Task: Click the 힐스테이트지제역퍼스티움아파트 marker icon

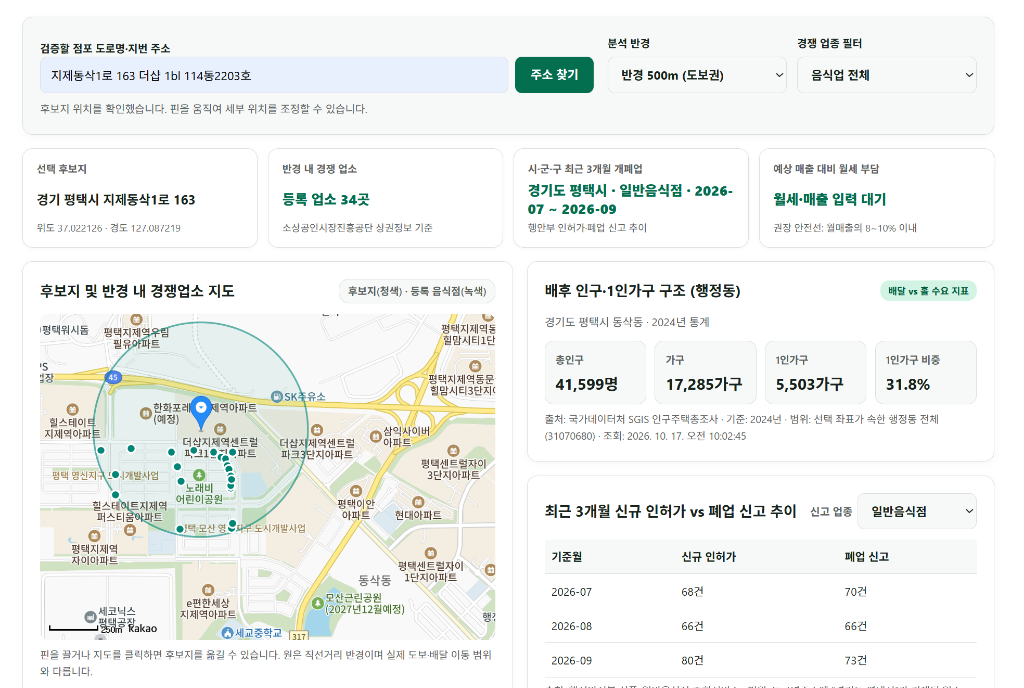Action: pos(130,530)
